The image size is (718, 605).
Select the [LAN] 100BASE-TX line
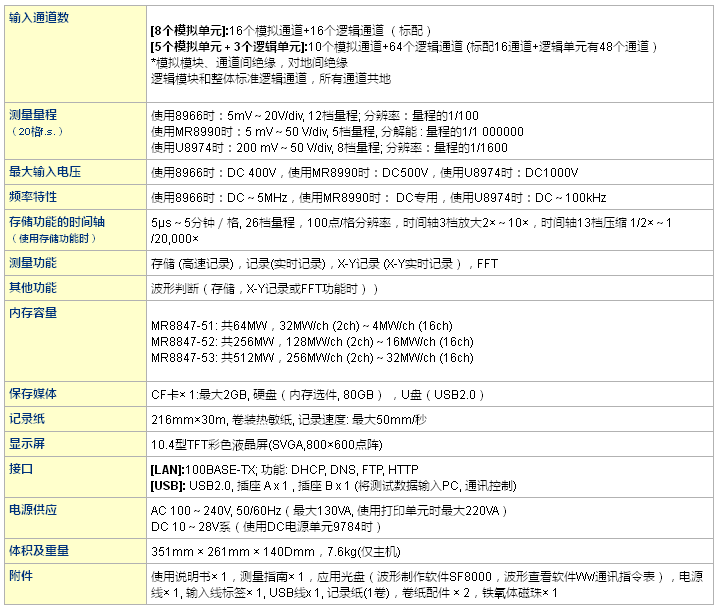[284, 470]
